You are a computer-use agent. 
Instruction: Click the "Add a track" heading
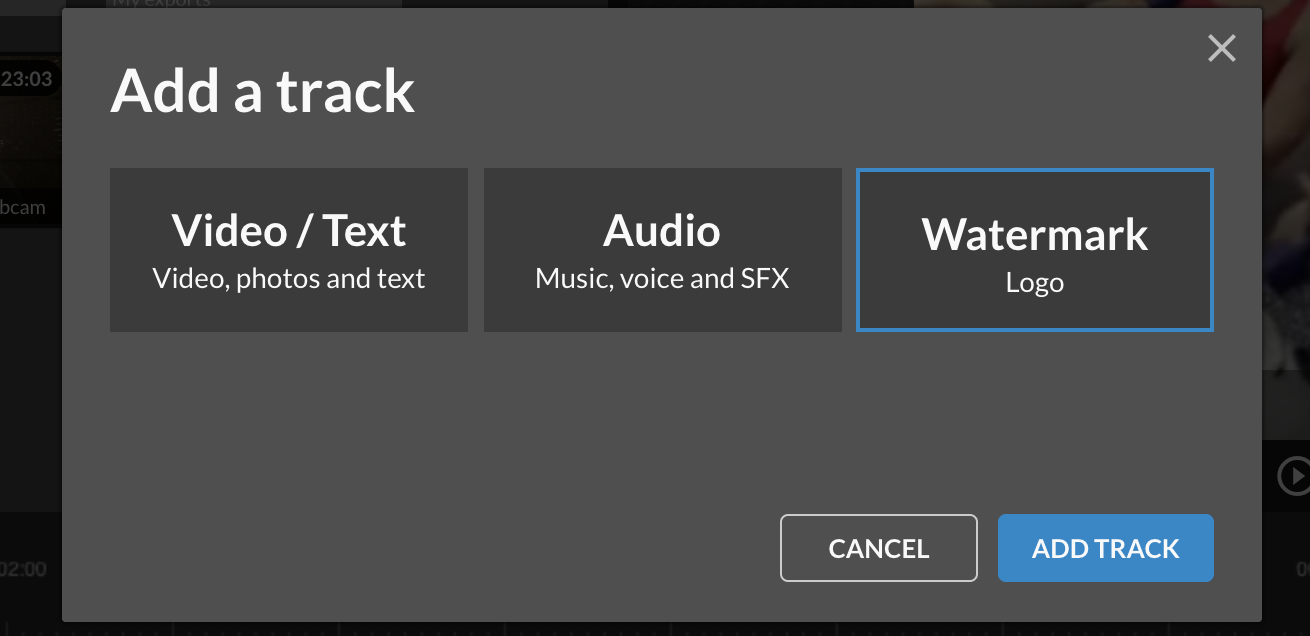pos(262,91)
